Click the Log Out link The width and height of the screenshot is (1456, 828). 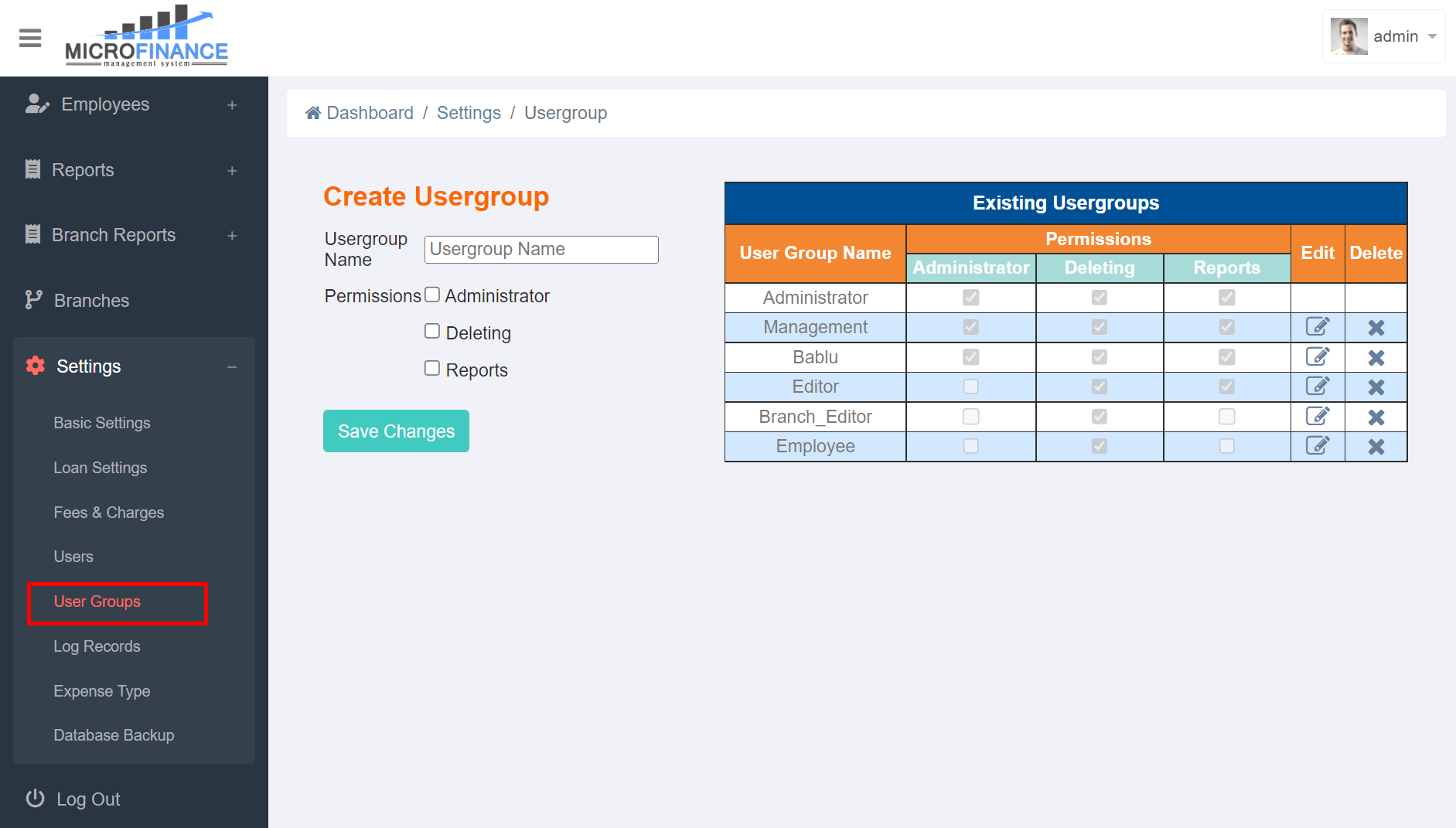[88, 799]
